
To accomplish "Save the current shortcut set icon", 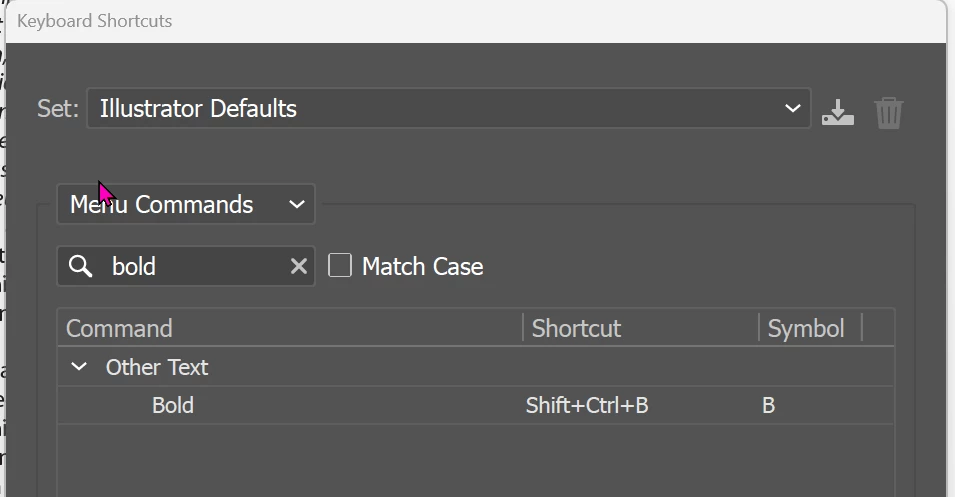I will pos(837,112).
